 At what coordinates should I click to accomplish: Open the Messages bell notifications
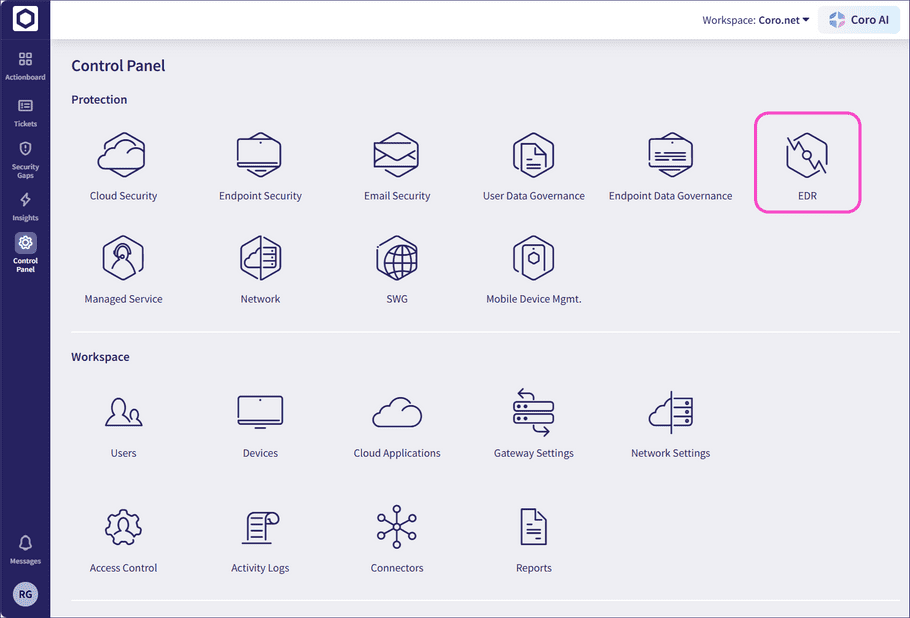[25, 548]
